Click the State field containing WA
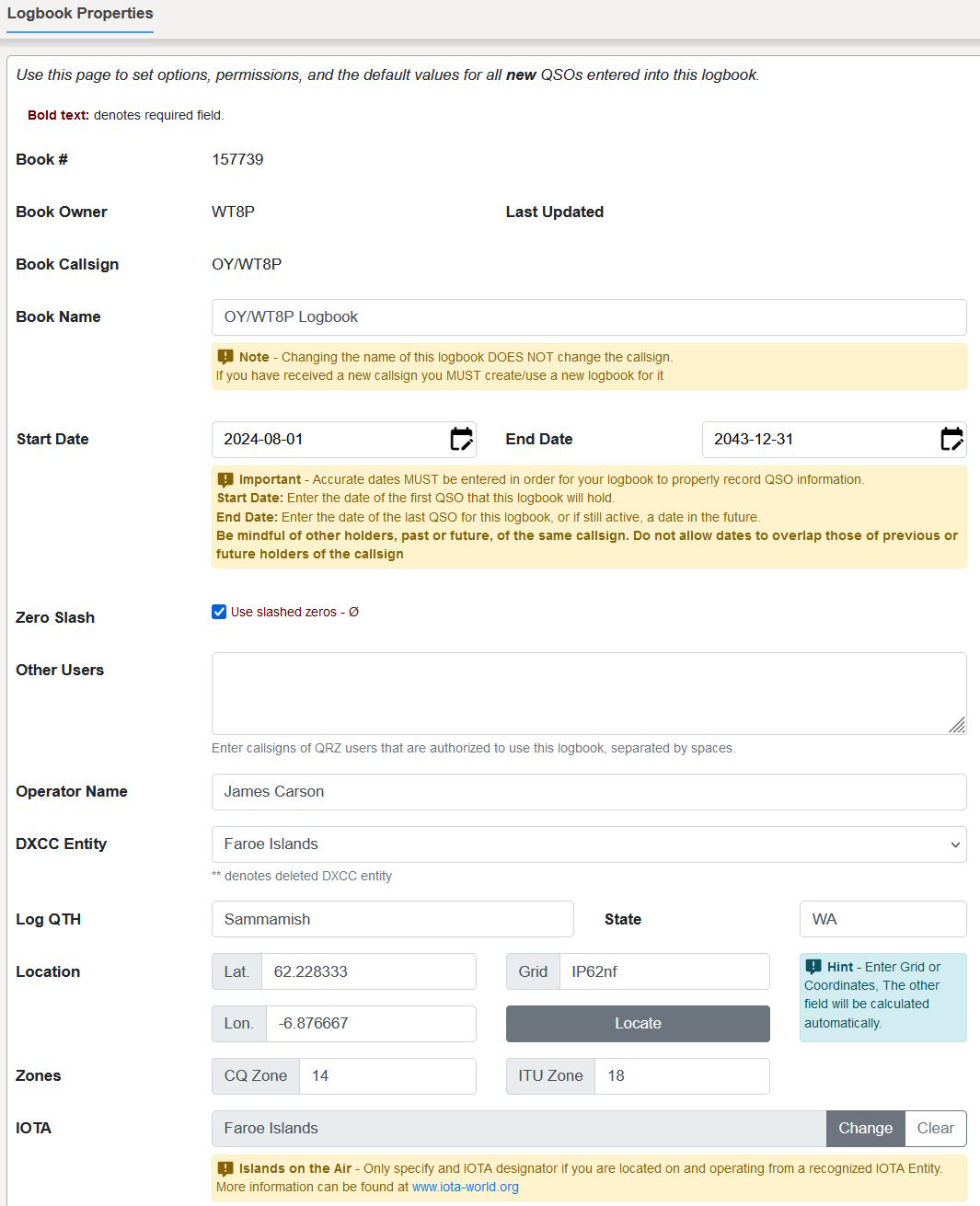Viewport: 980px width, 1206px height. pyautogui.click(x=882, y=918)
